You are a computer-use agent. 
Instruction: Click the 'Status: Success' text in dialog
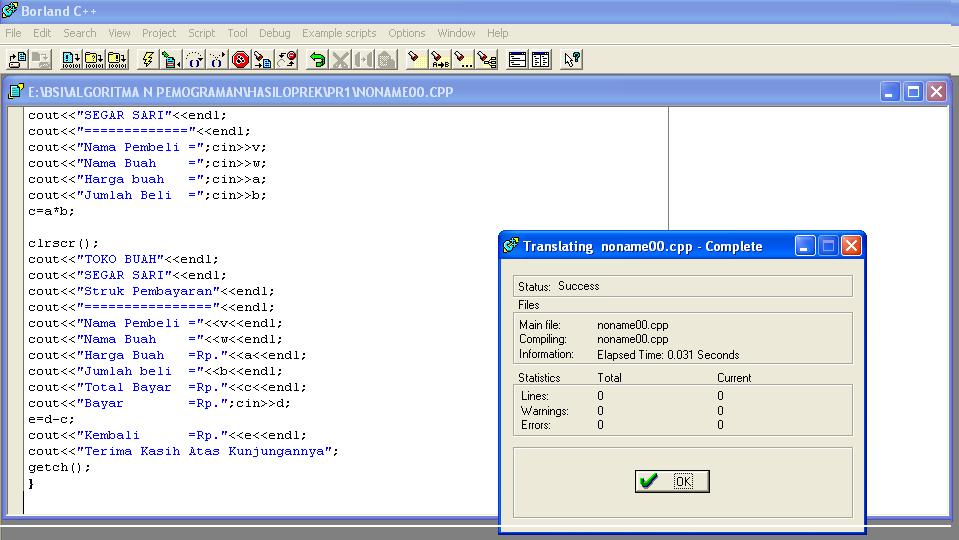558,286
